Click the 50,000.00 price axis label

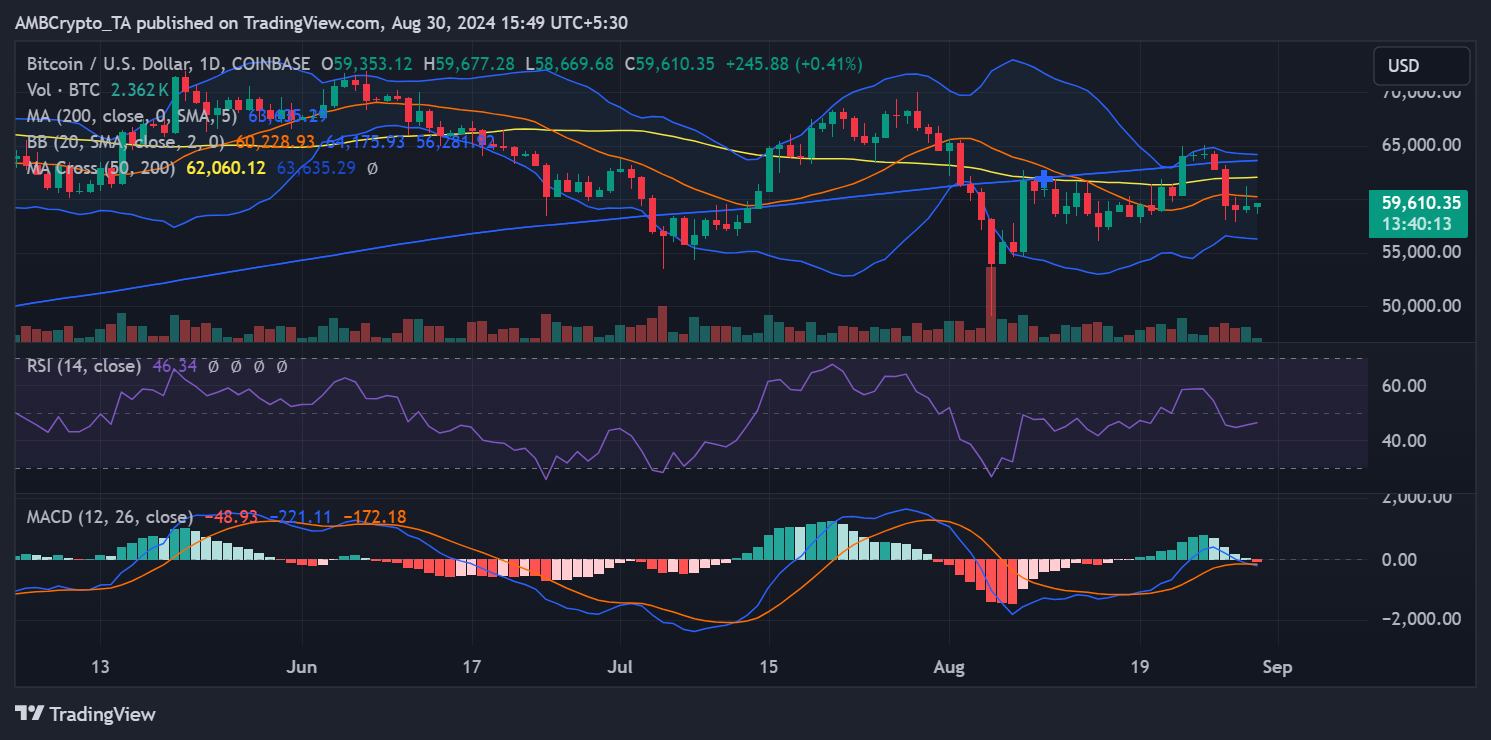click(1419, 306)
